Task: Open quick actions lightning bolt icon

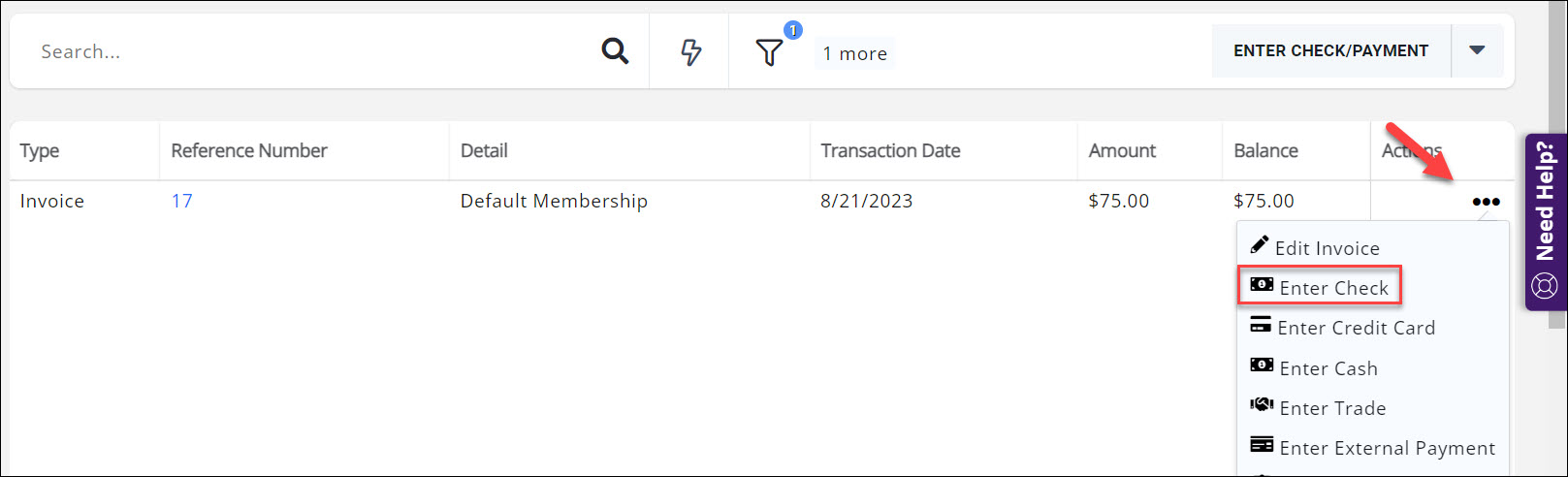Action: pyautogui.click(x=690, y=51)
